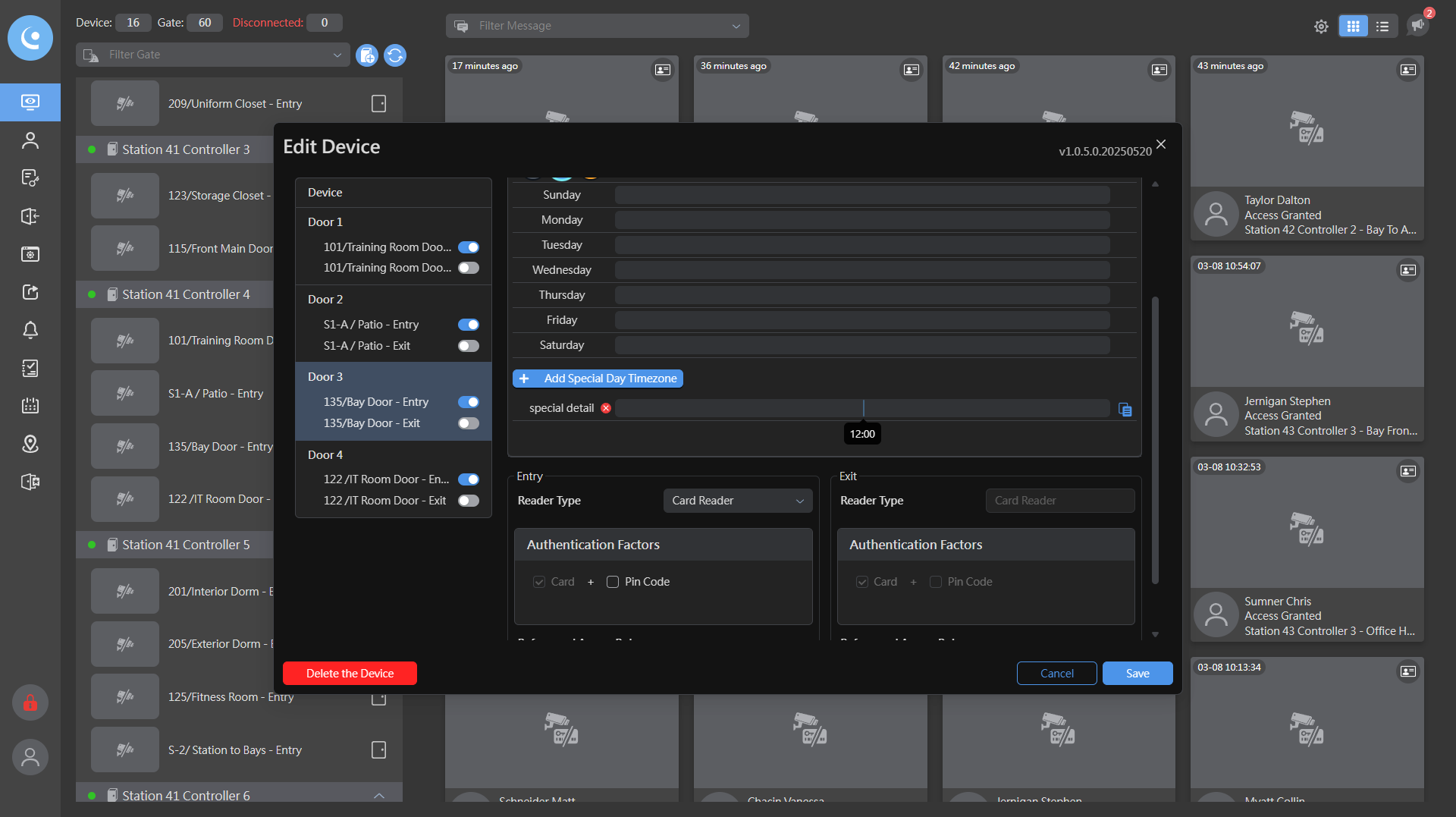Select Door 4 in device panel
Viewport: 1456px width, 817px height.
[x=325, y=454]
